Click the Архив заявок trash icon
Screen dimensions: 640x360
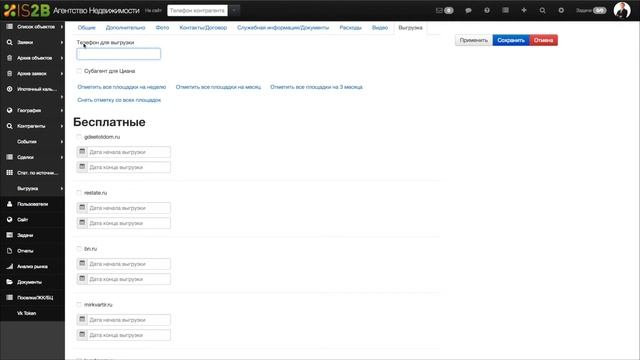tap(9, 73)
